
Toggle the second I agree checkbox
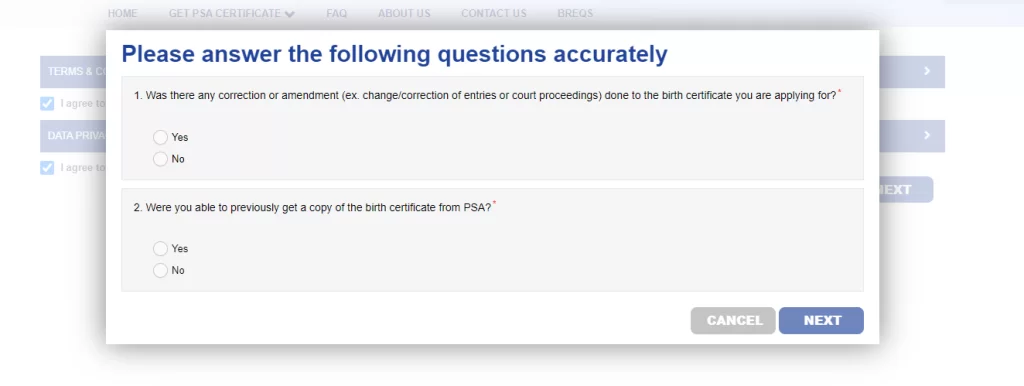[47, 168]
